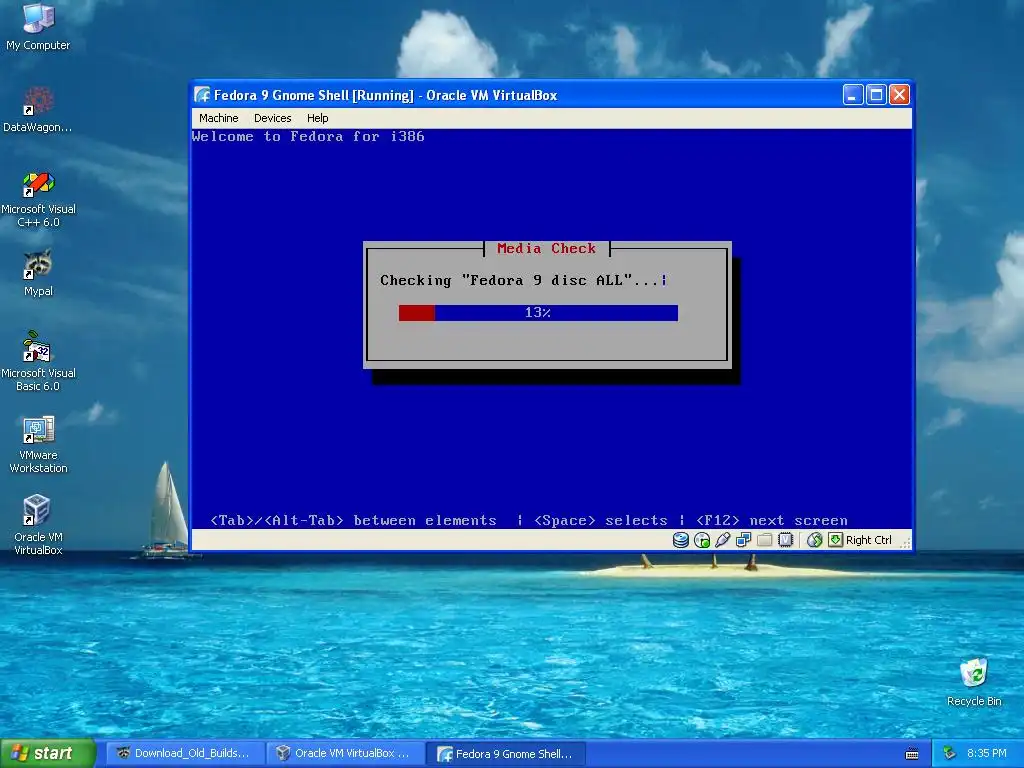Select the My Computer desktop icon
Image resolution: width=1024 pixels, height=768 pixels.
click(x=38, y=26)
